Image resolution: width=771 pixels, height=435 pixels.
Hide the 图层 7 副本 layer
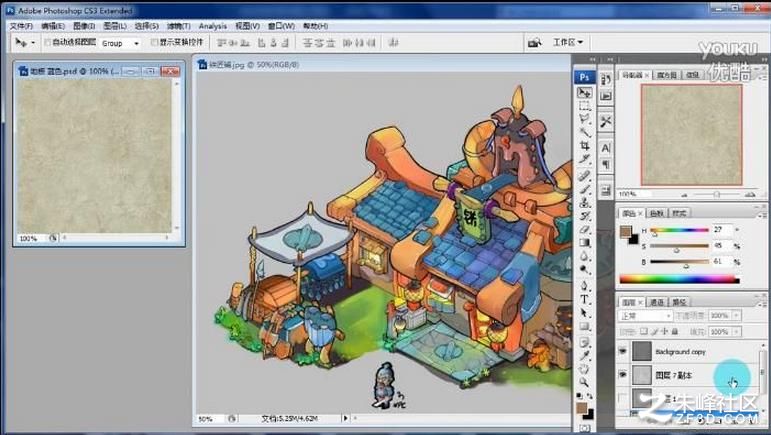tap(623, 375)
